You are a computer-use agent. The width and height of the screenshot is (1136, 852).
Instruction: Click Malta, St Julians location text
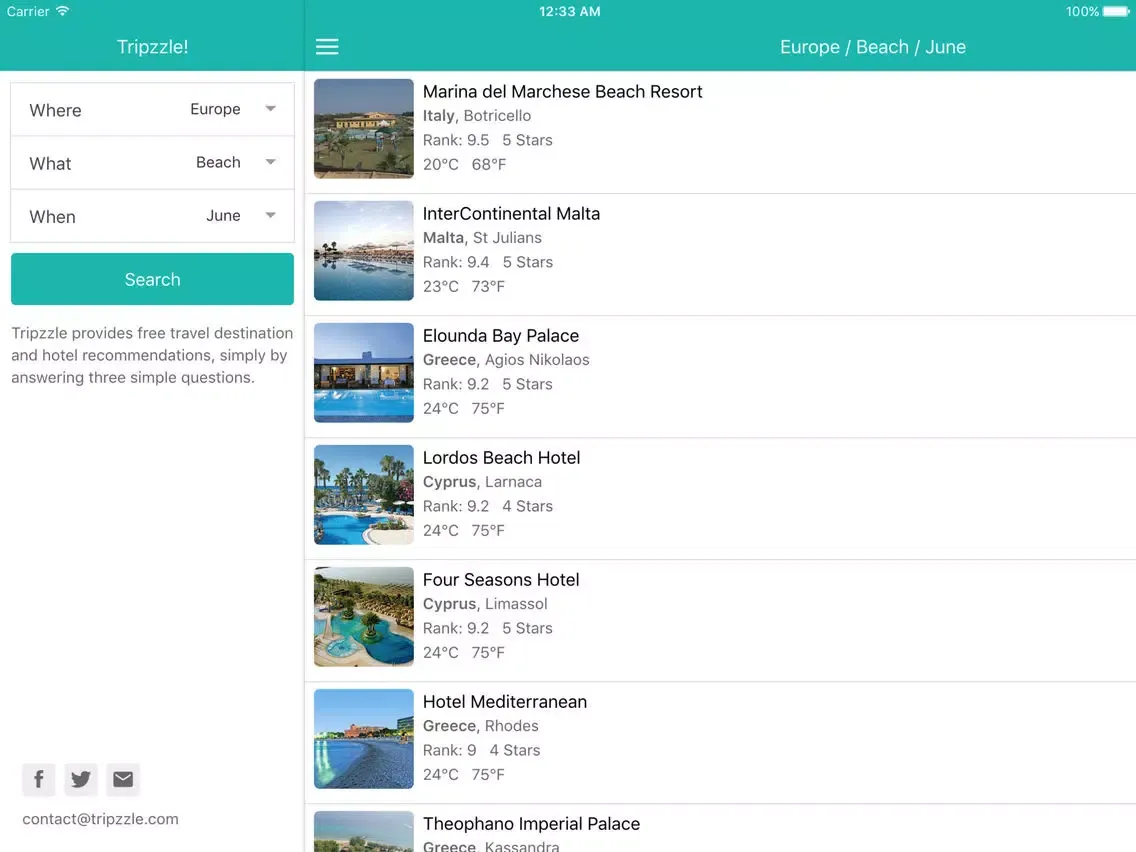(482, 238)
